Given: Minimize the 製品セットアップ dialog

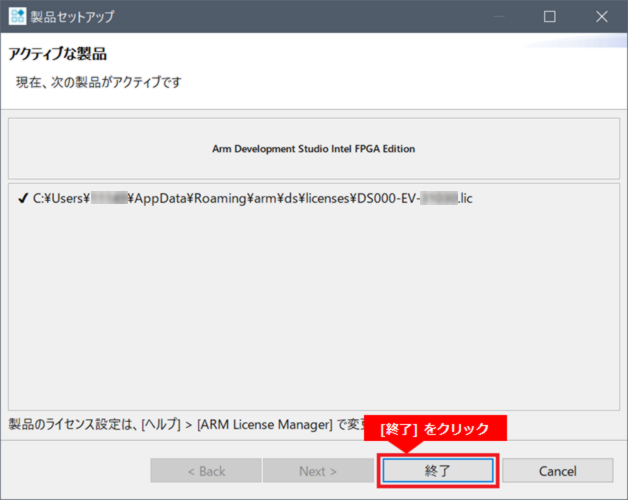Looking at the screenshot, I should pyautogui.click(x=499, y=16).
